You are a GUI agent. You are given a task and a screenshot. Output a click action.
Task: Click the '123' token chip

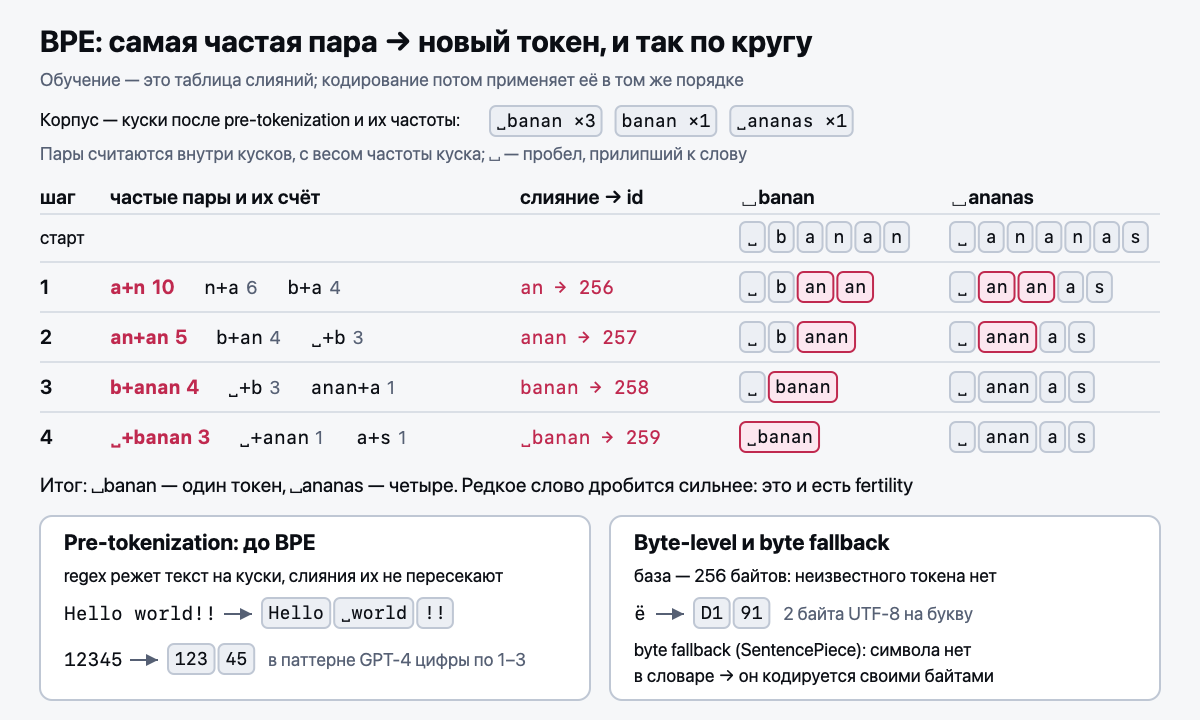191,660
